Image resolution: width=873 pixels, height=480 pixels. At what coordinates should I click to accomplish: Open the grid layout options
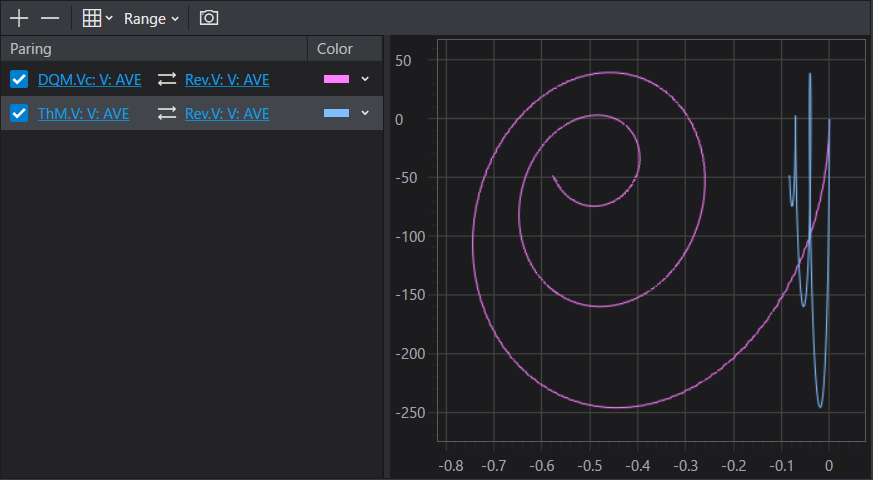[92, 18]
